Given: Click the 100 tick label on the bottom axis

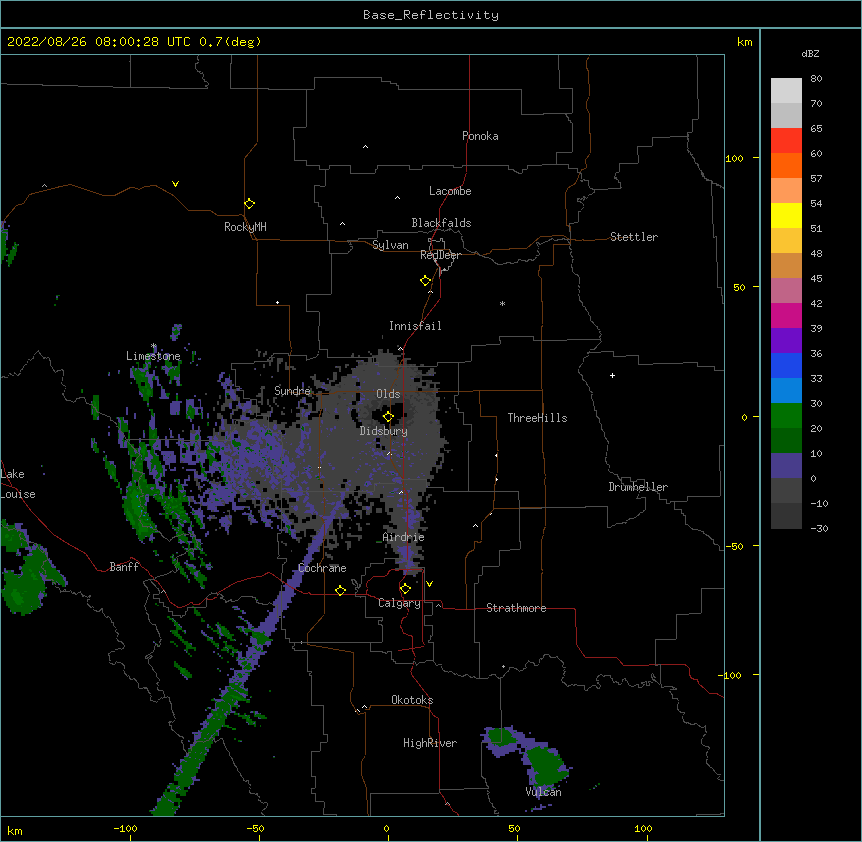Looking at the screenshot, I should click(x=643, y=828).
